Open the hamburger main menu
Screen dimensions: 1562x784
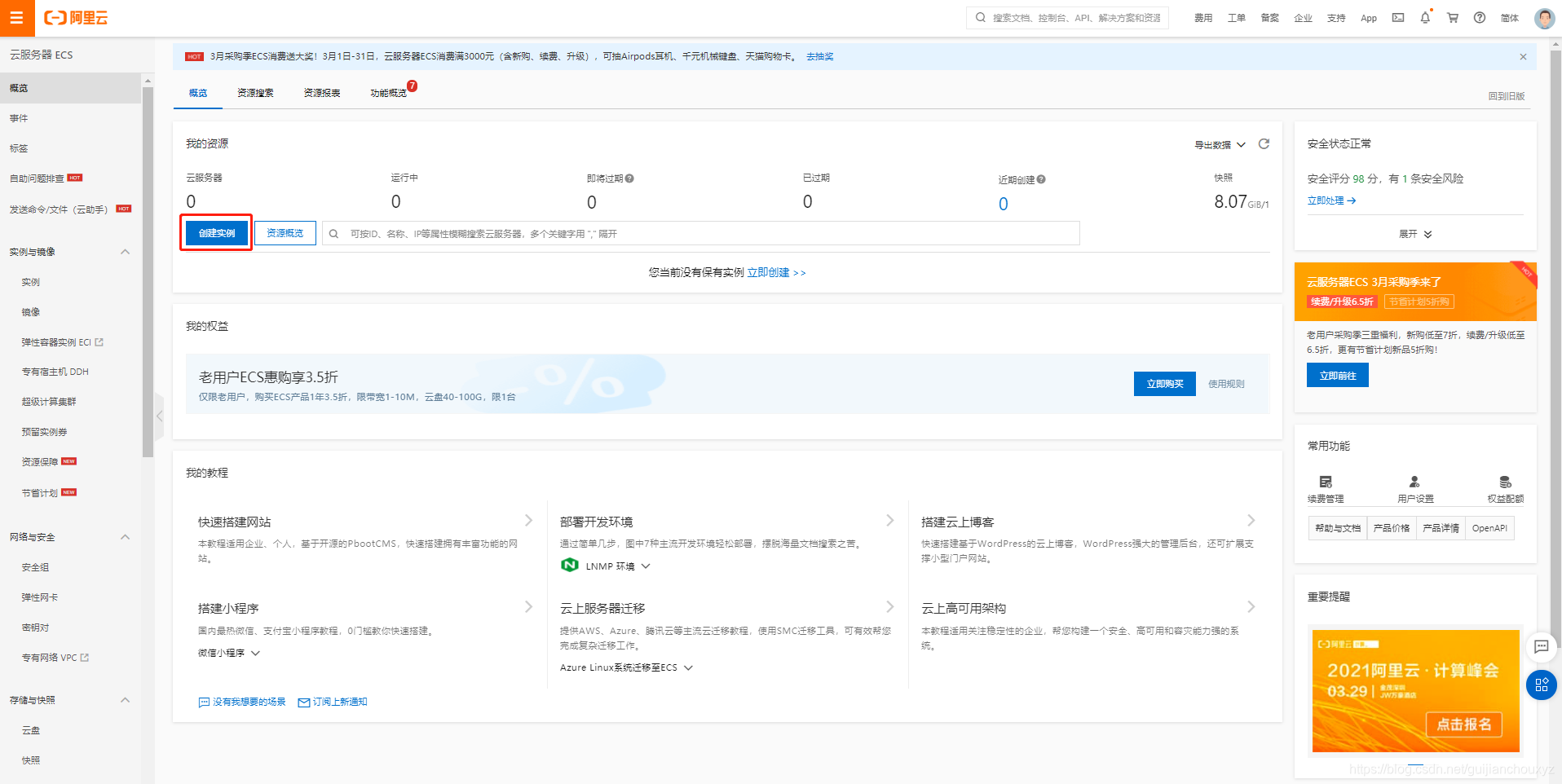point(17,18)
